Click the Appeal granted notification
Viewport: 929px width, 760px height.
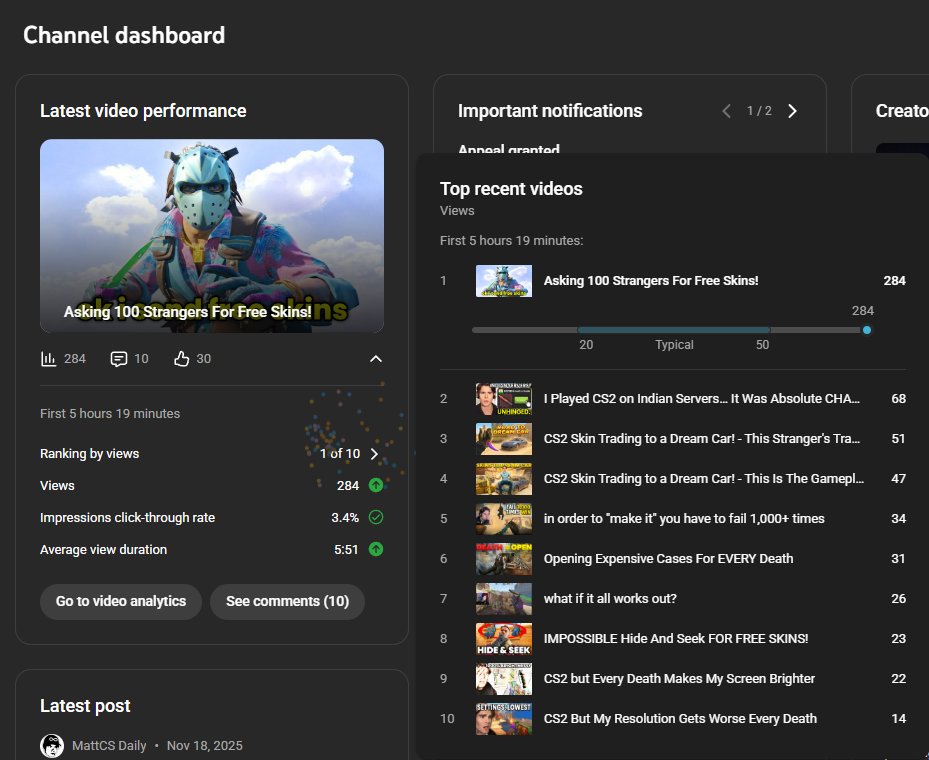(508, 150)
